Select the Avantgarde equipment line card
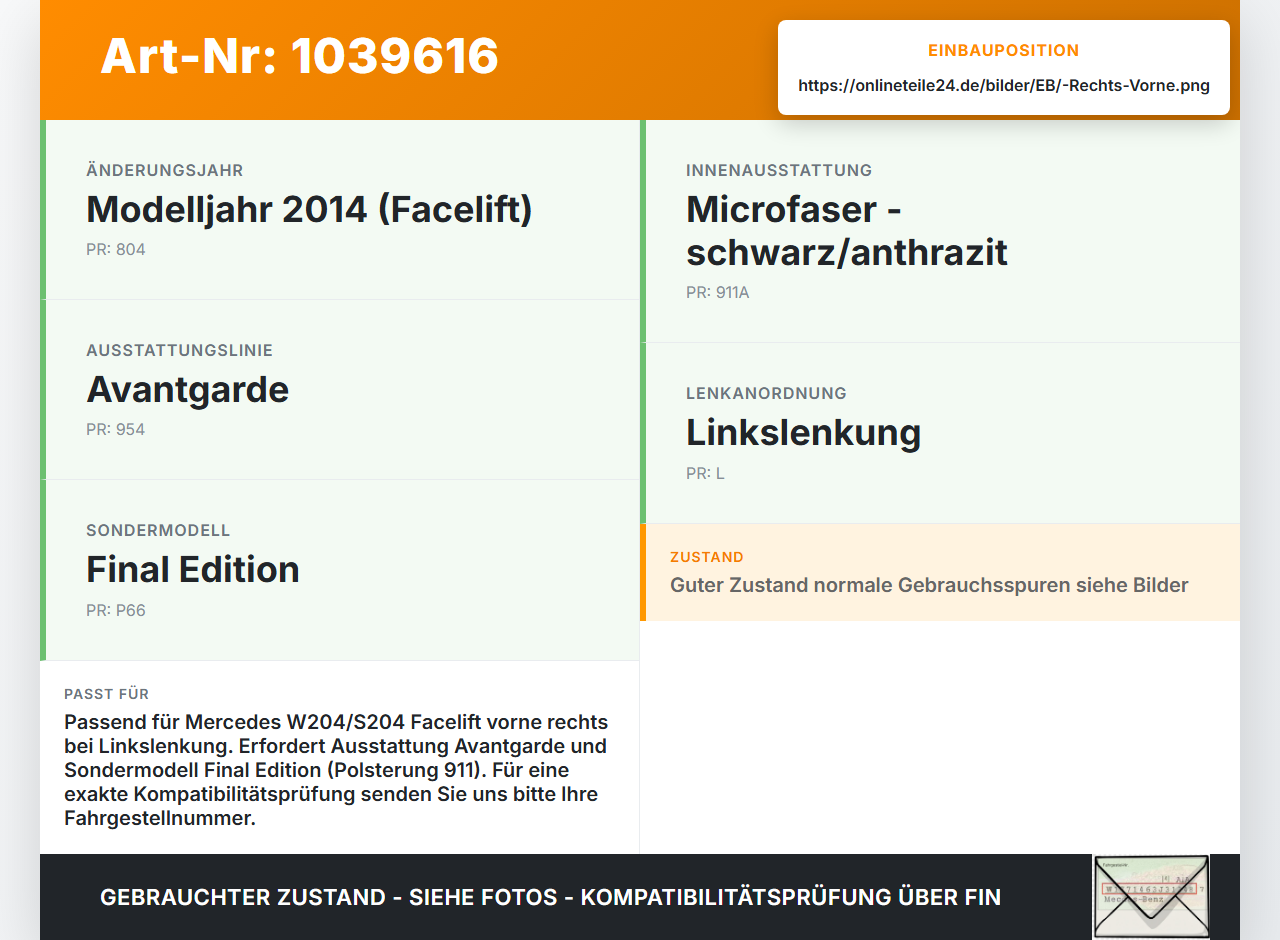The height and width of the screenshot is (940, 1280). 340,390
